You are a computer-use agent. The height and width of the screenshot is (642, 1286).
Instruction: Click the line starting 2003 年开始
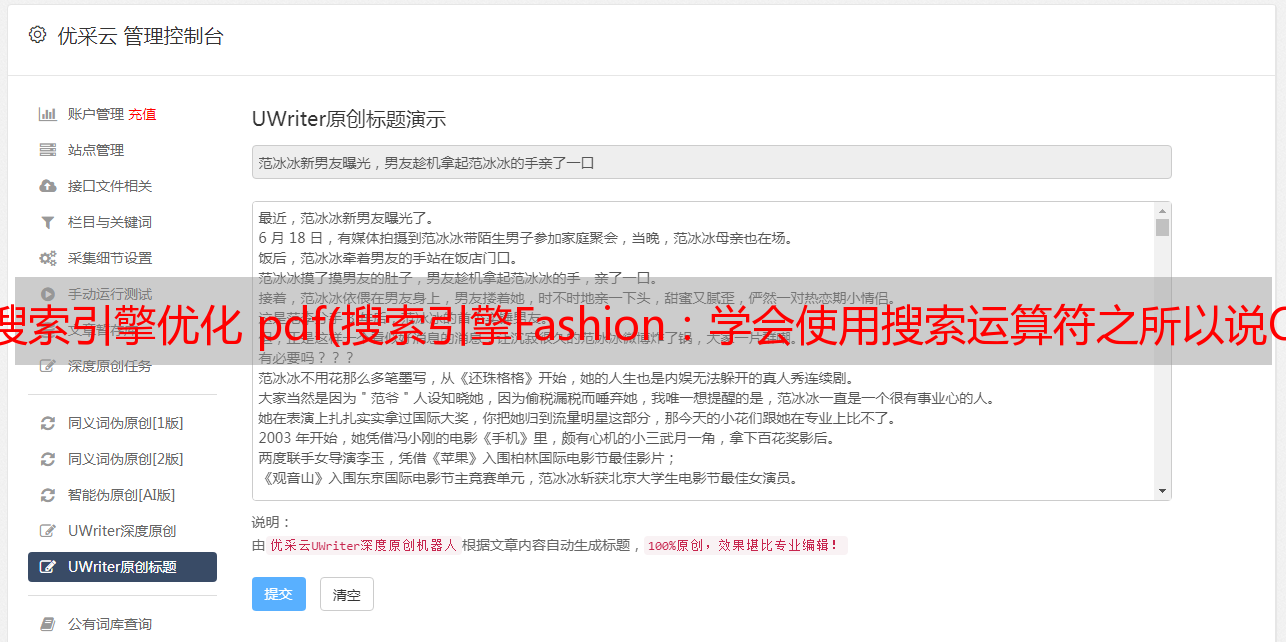pyautogui.click(x=546, y=438)
